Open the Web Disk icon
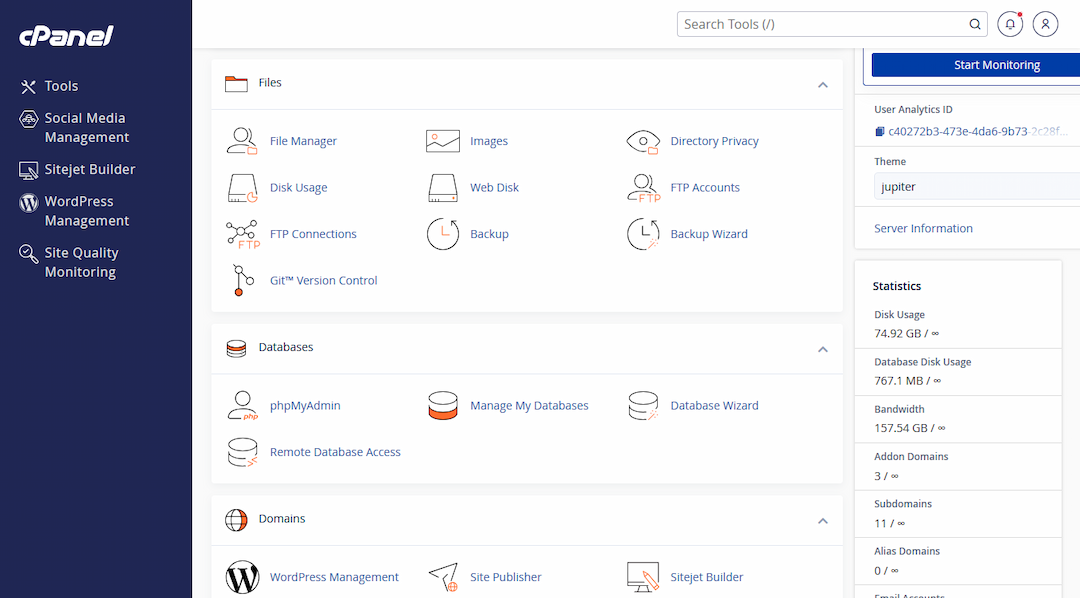Viewport: 1080px width, 598px height. click(442, 187)
